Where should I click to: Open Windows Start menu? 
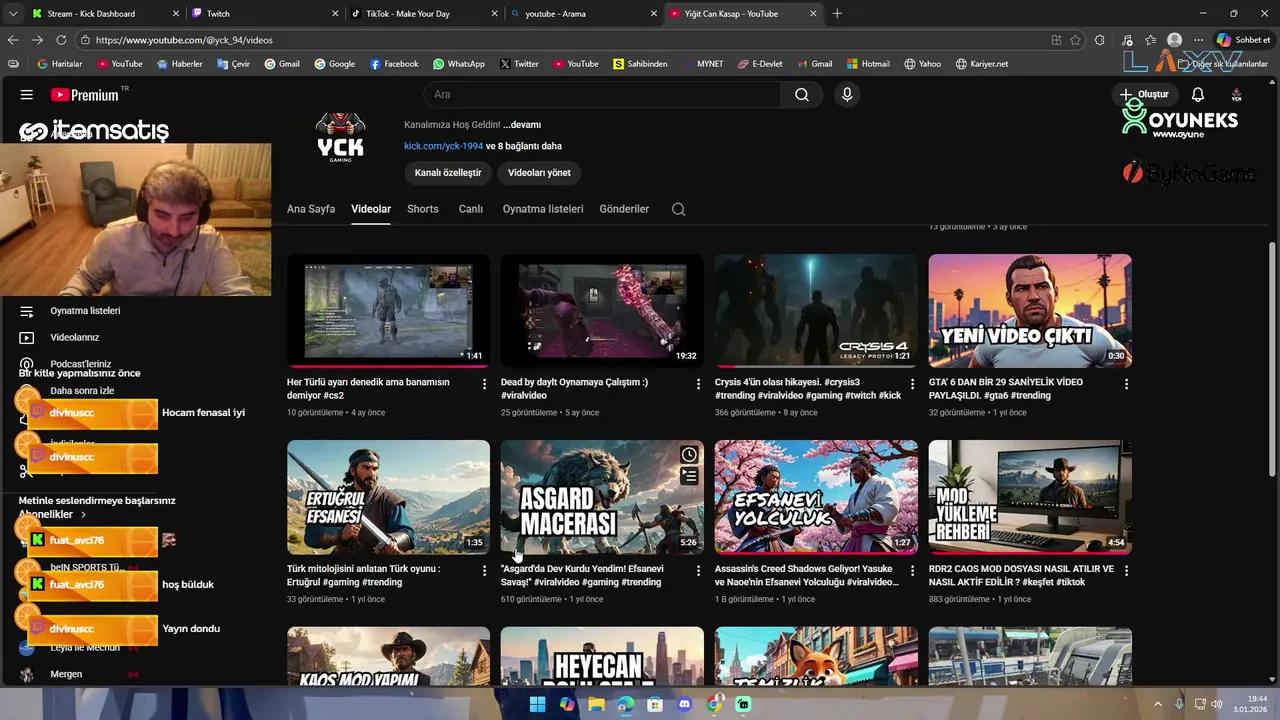tap(537, 704)
